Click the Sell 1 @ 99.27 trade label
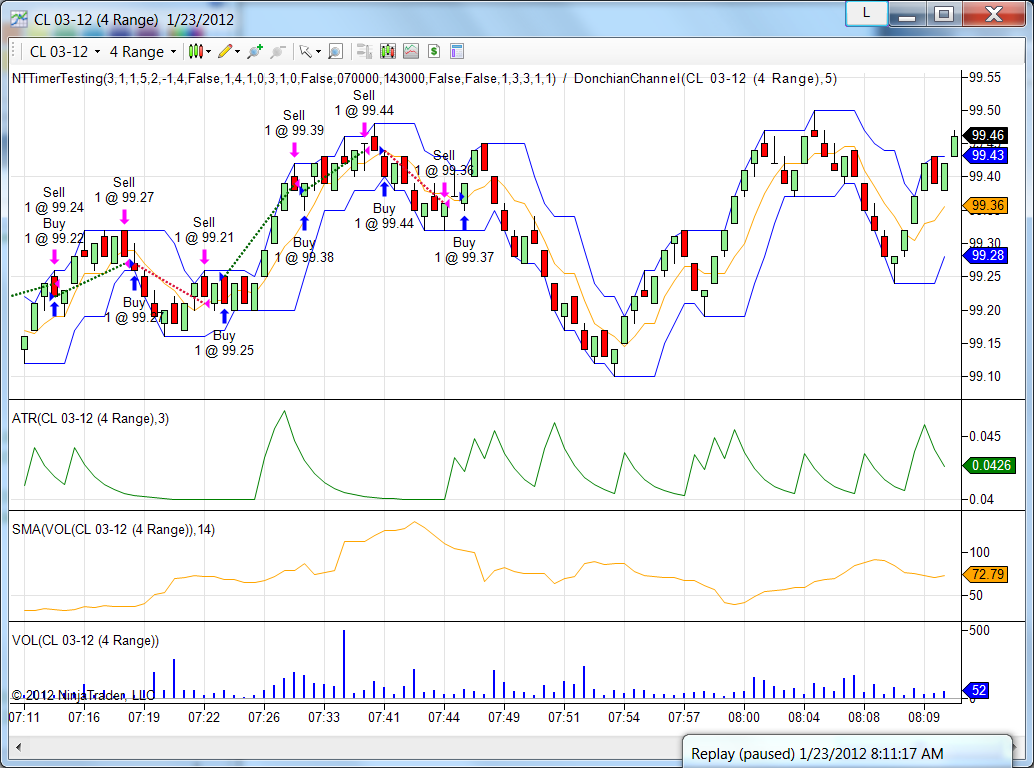This screenshot has width=1034, height=768. click(x=124, y=190)
